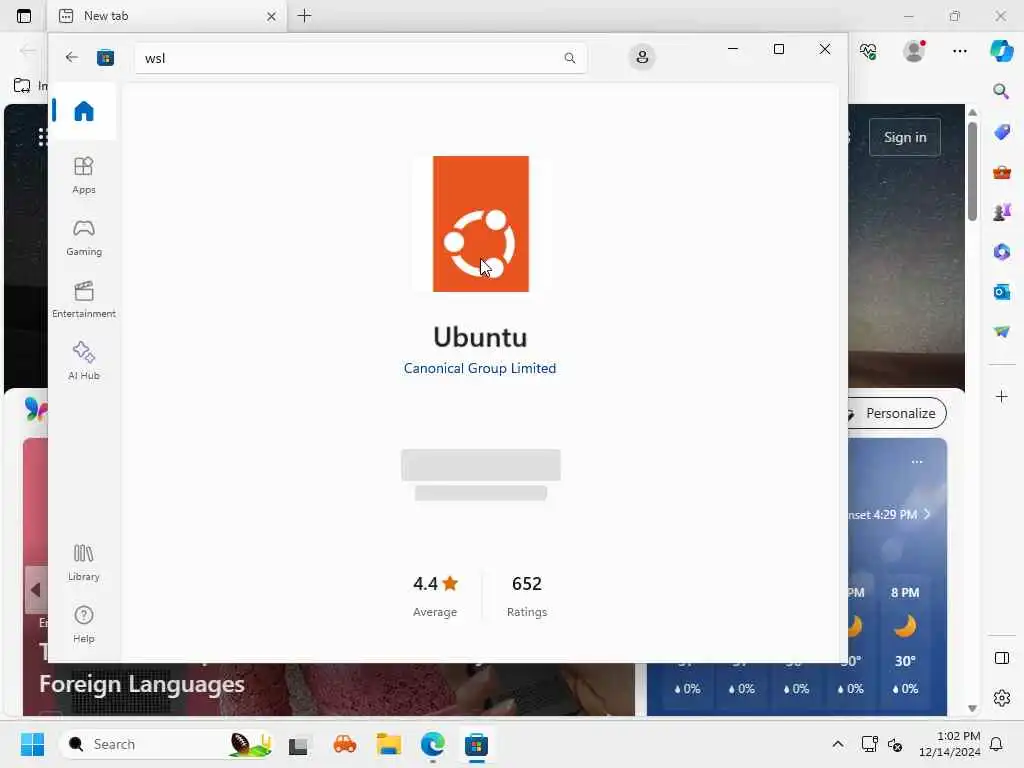Close the New tab in Edge
Viewport: 1024px width, 768px height.
tap(271, 16)
